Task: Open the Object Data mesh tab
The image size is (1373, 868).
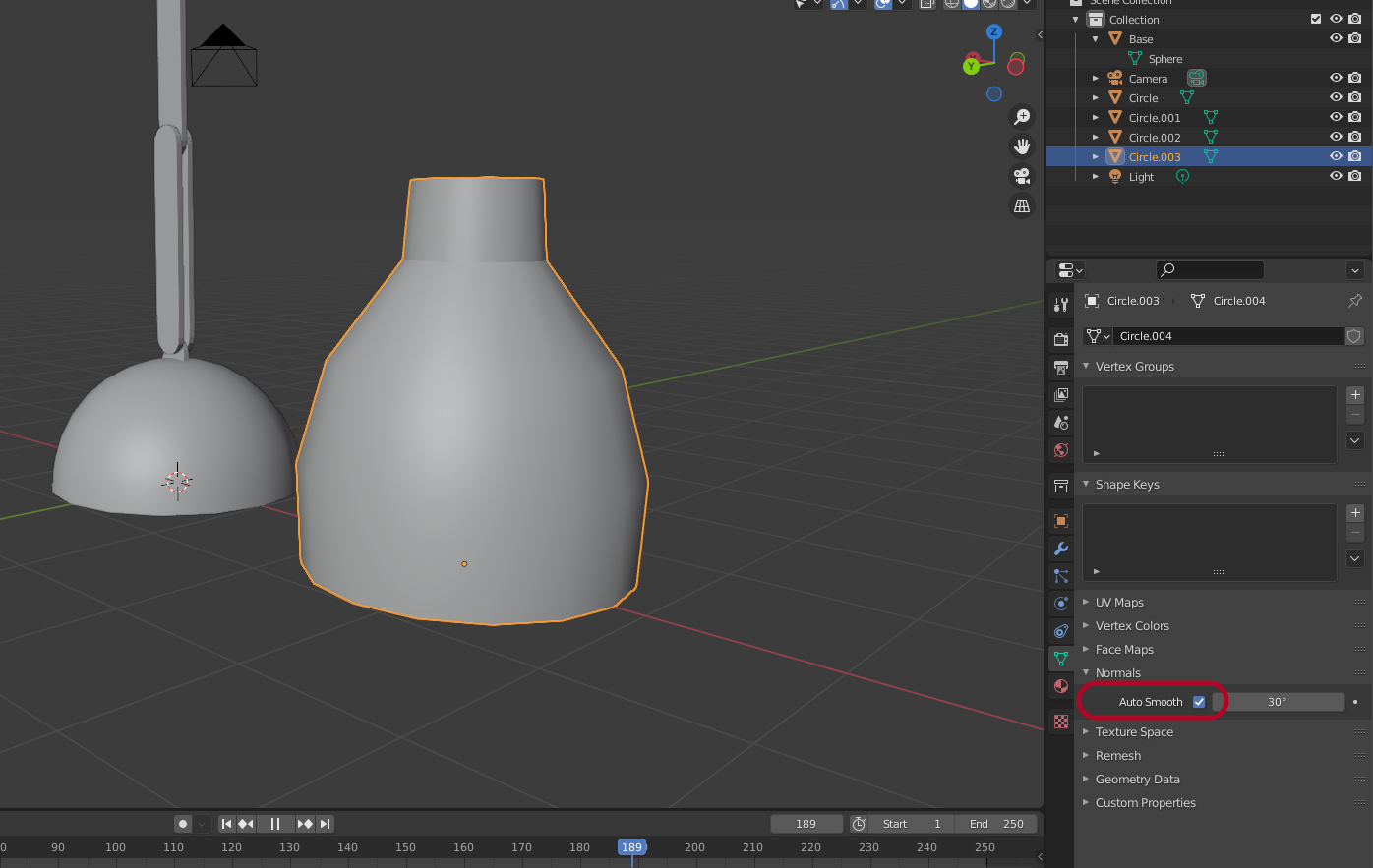Action: tap(1061, 659)
